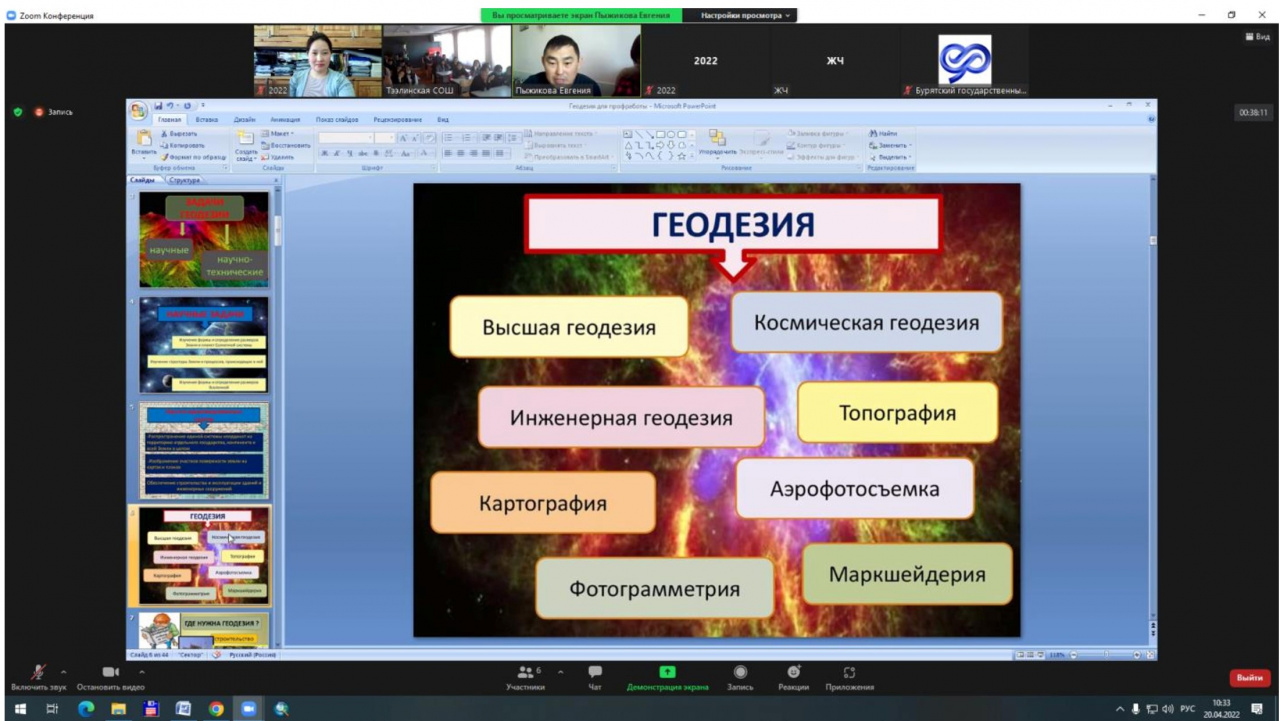
Task: Open the Показ слайдов ribbon tab
Action: point(336,119)
